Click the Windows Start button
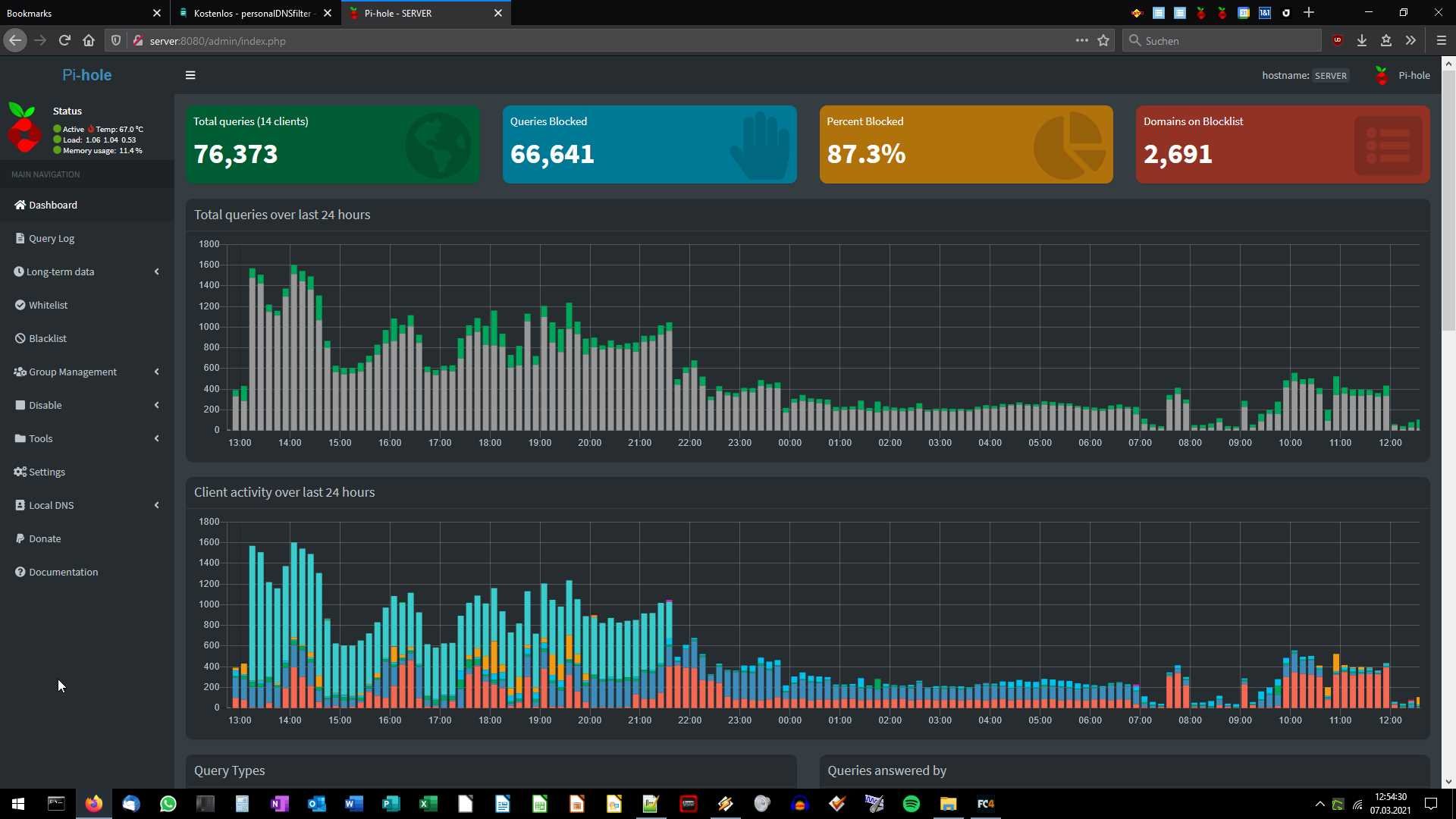This screenshot has height=819, width=1456. 18,804
